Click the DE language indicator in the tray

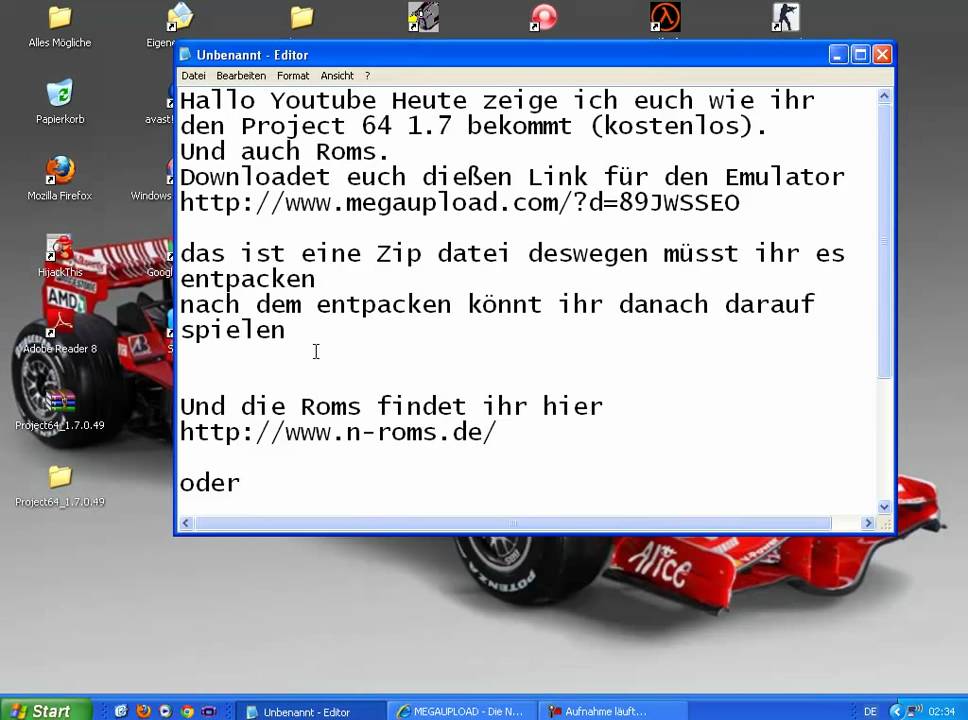click(870, 711)
